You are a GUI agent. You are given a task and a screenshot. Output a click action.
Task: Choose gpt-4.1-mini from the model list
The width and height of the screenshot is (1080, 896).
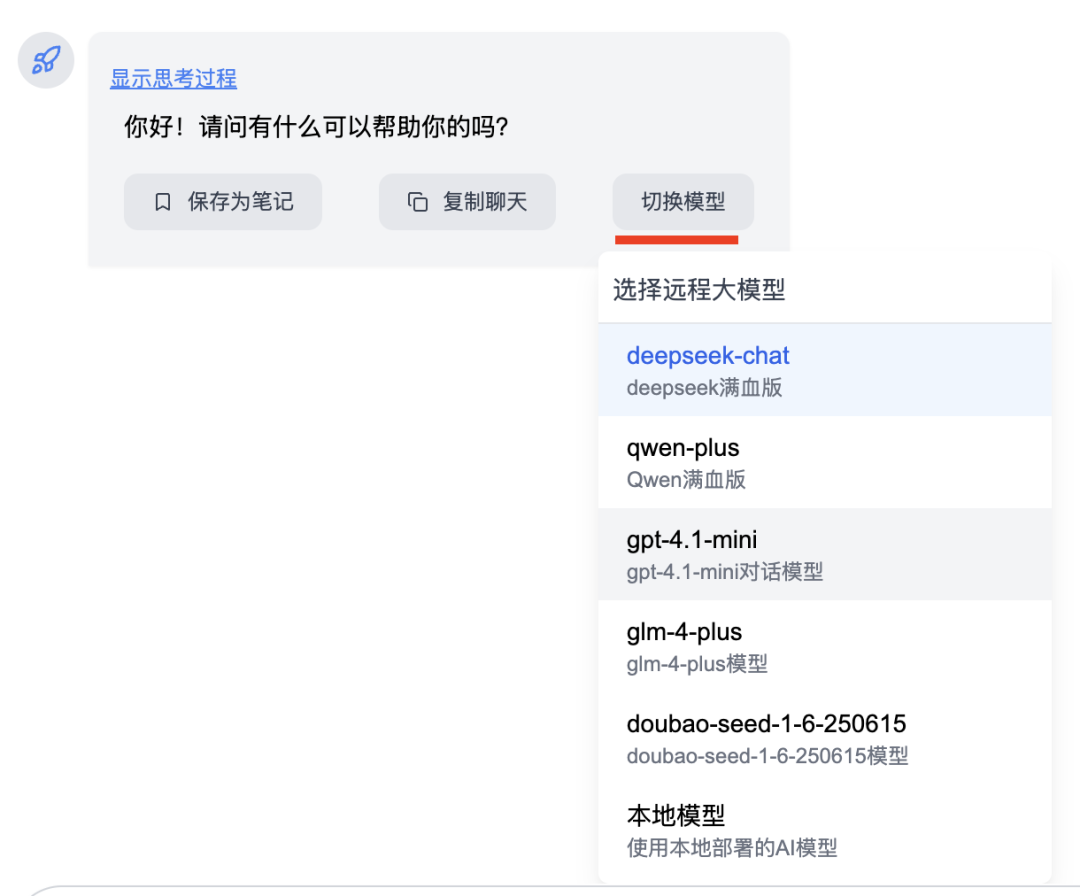(x=825, y=554)
